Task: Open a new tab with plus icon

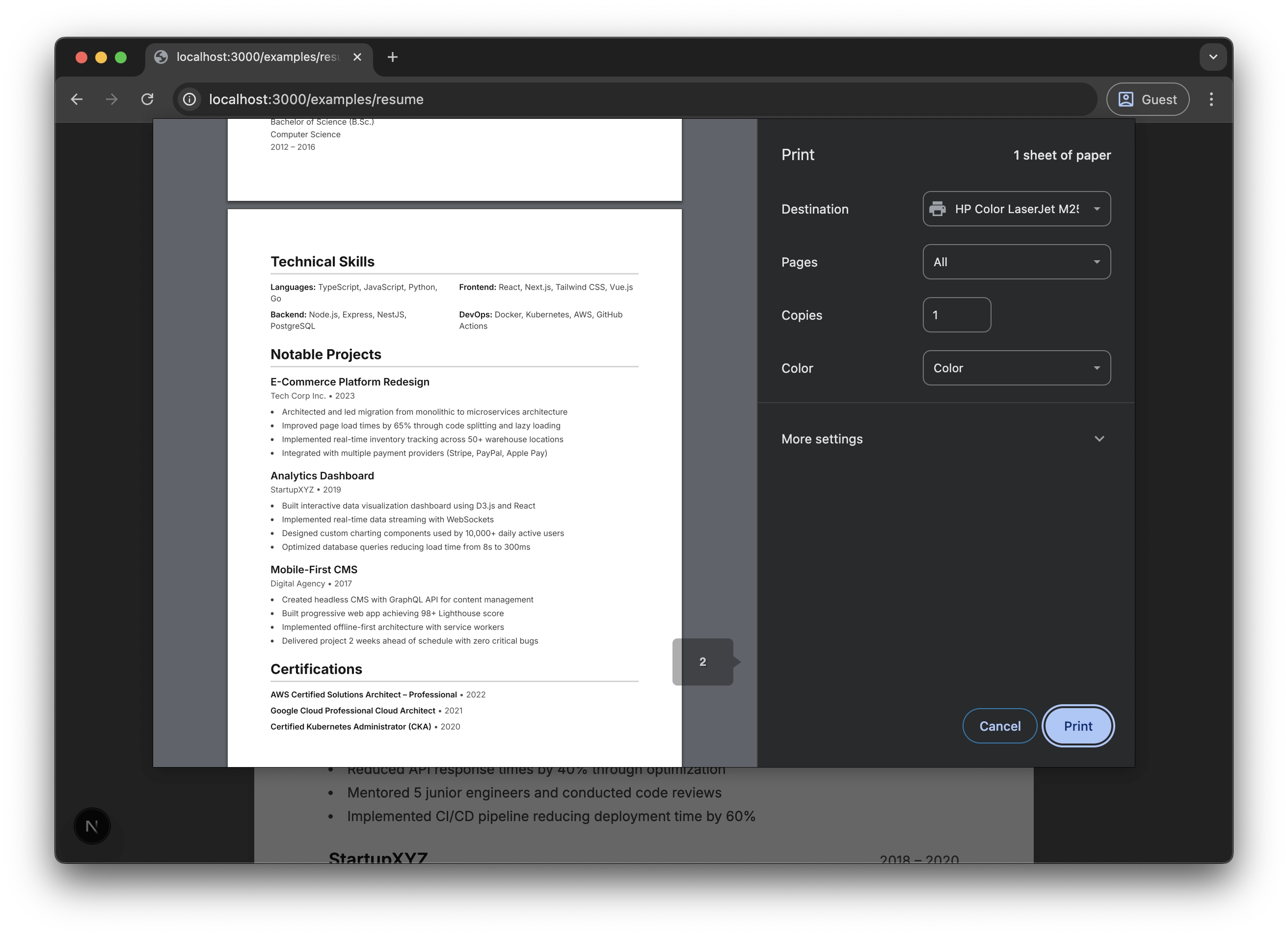Action: [392, 57]
